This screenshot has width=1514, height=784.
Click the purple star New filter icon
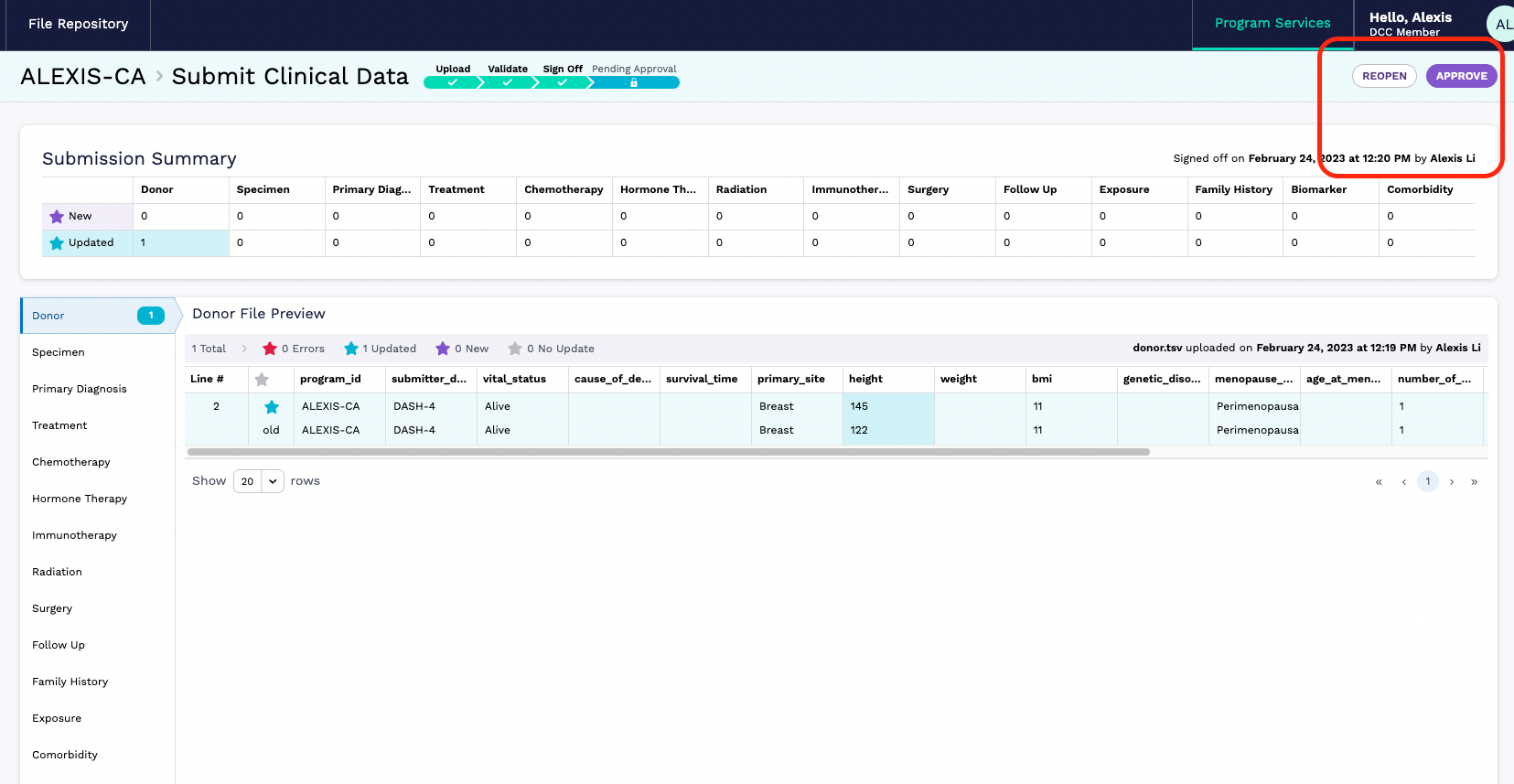point(443,349)
